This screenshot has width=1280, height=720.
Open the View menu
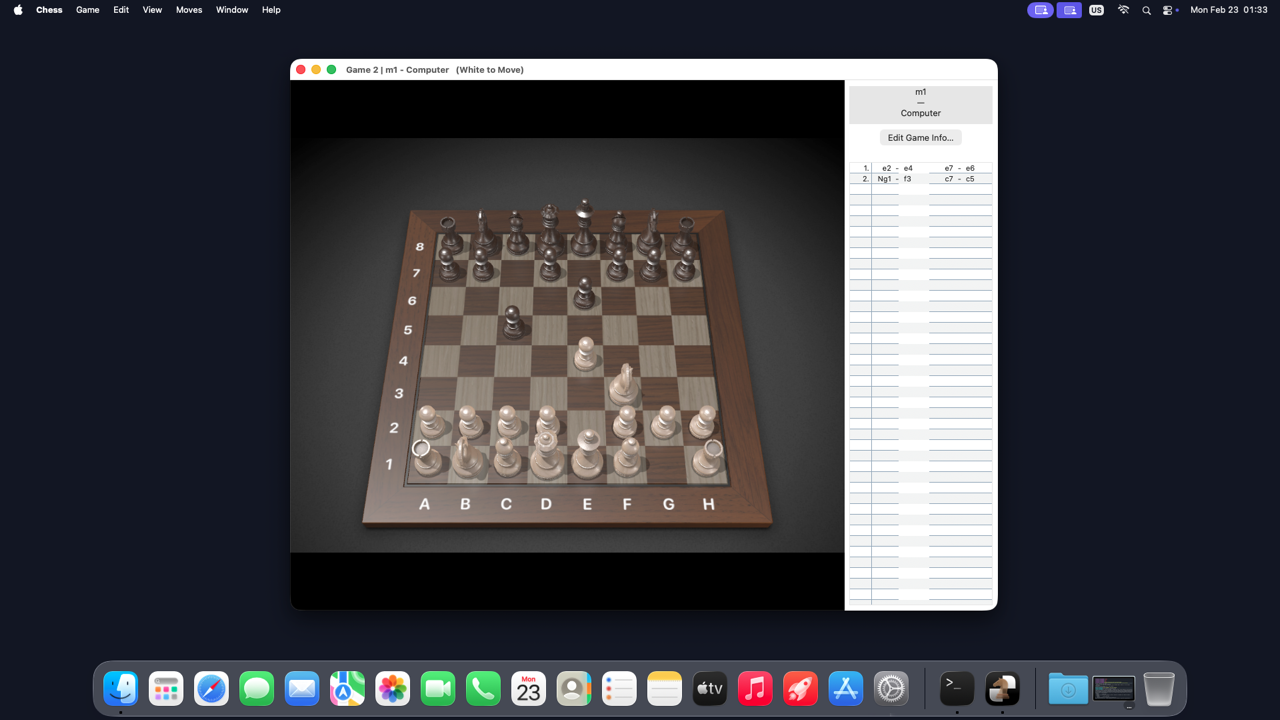pyautogui.click(x=152, y=10)
